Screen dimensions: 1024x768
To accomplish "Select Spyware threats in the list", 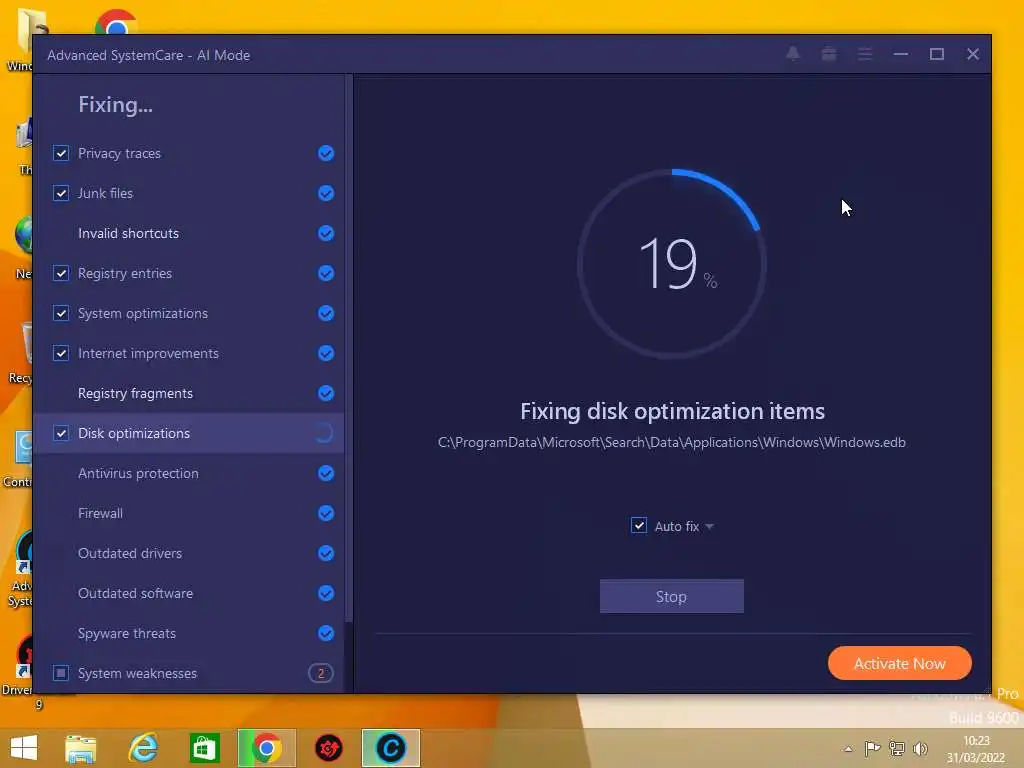I will coord(188,633).
